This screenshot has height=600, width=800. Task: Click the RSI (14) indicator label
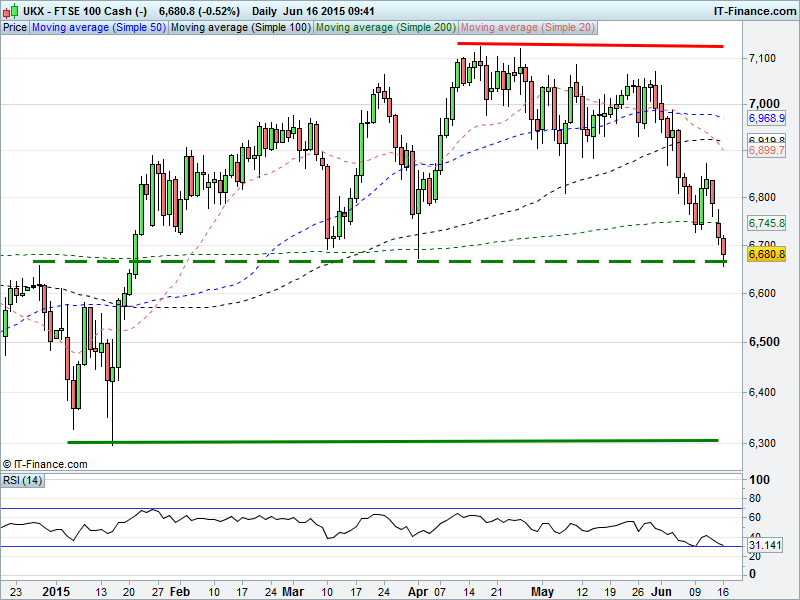pyautogui.click(x=22, y=482)
